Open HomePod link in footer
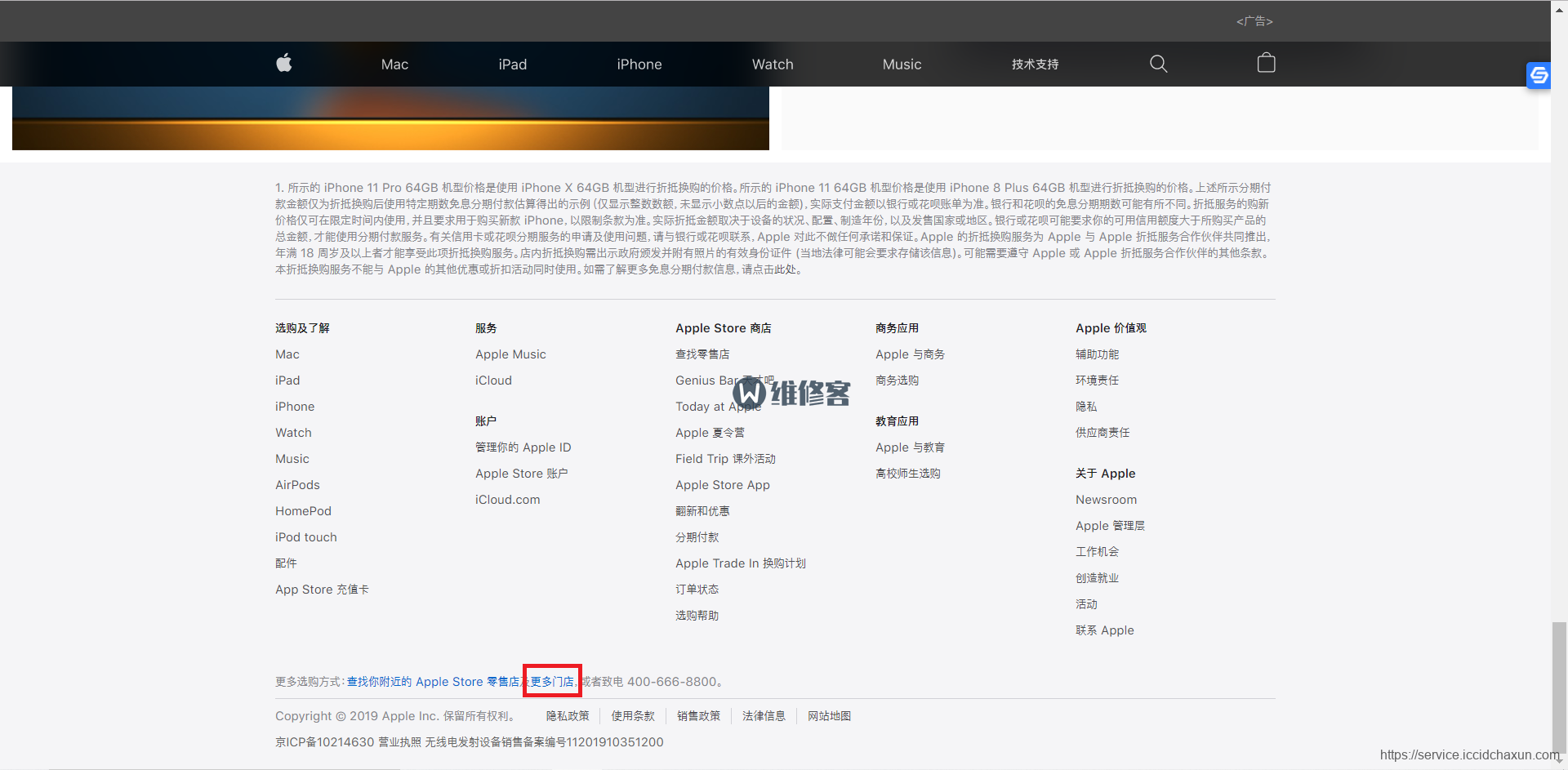Viewport: 1568px width, 770px height. [303, 511]
